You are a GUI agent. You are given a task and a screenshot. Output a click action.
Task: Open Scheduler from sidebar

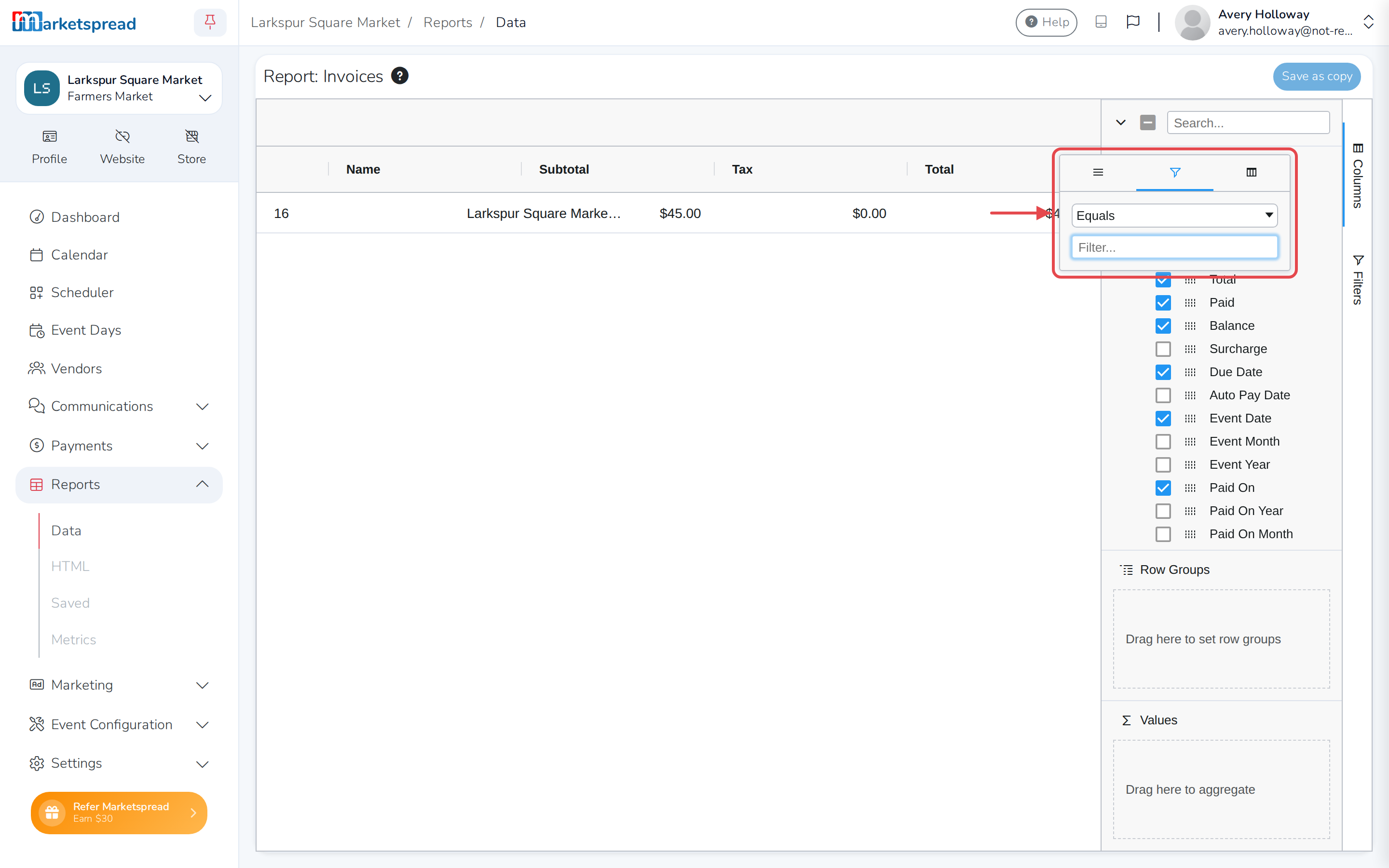coord(82,292)
